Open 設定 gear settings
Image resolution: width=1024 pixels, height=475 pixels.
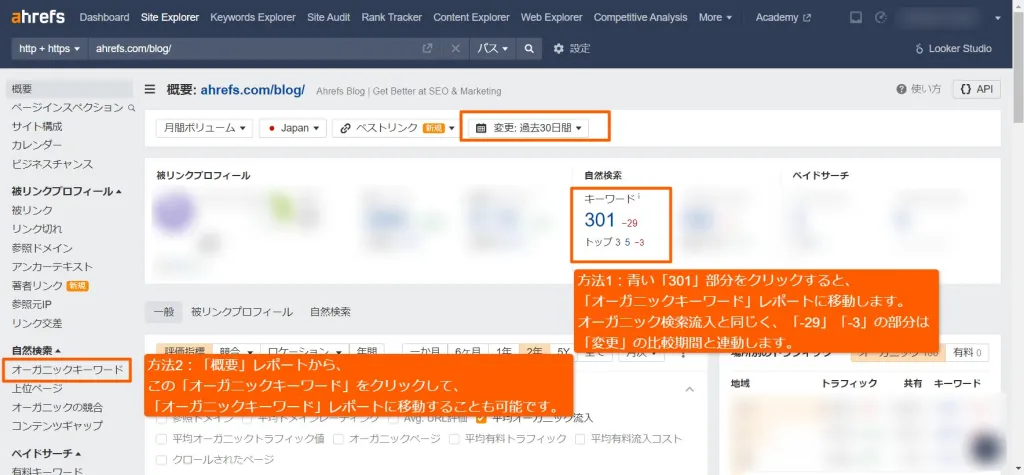coord(571,48)
